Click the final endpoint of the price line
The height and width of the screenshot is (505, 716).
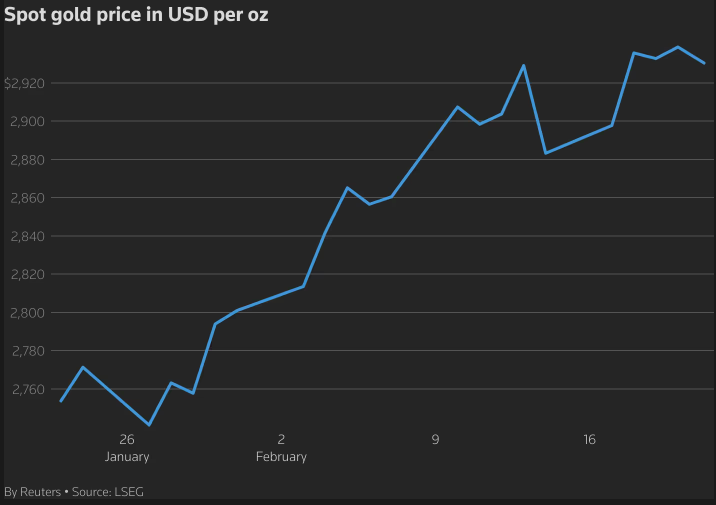(705, 63)
